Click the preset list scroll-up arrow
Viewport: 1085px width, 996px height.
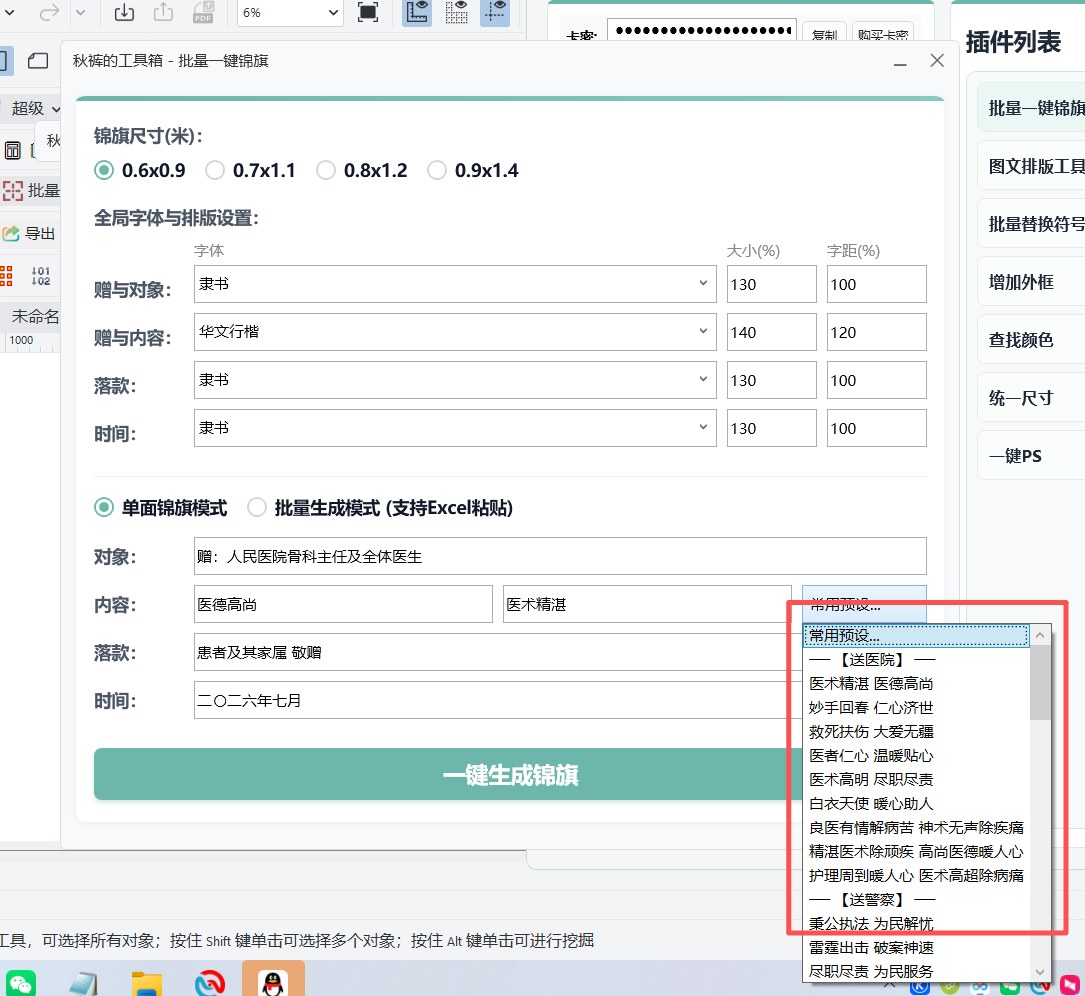point(1040,635)
